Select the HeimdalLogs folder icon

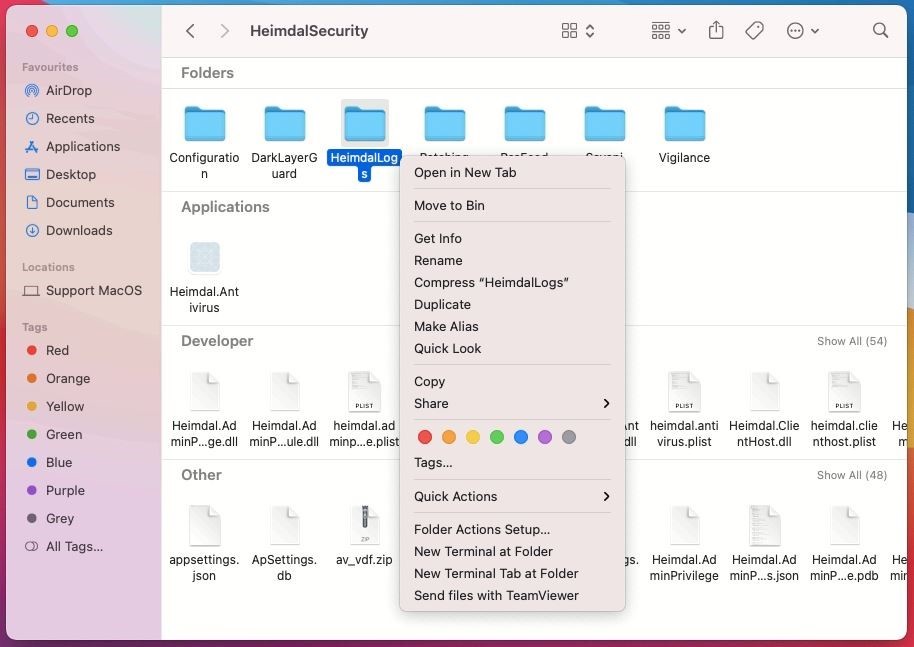click(365, 123)
